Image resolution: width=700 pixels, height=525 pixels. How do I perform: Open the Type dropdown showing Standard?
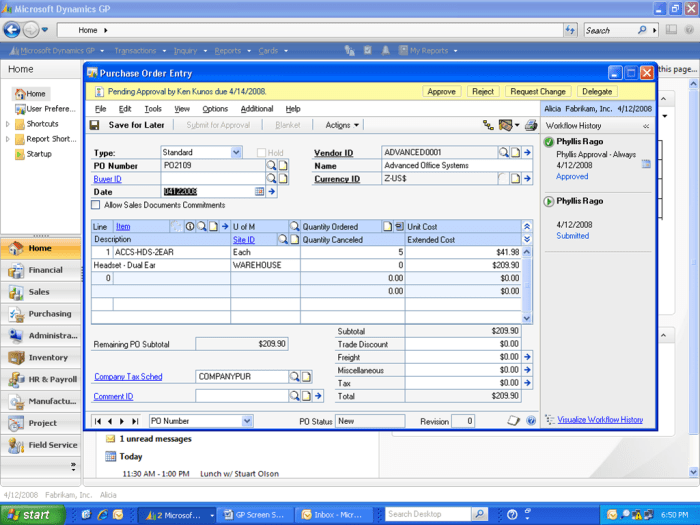[237, 152]
